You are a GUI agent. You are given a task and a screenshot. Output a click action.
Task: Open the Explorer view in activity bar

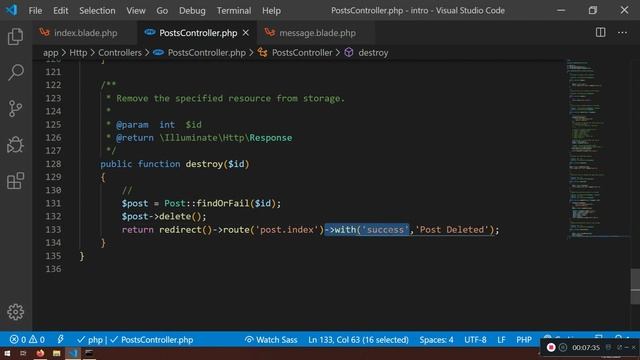pos(16,36)
